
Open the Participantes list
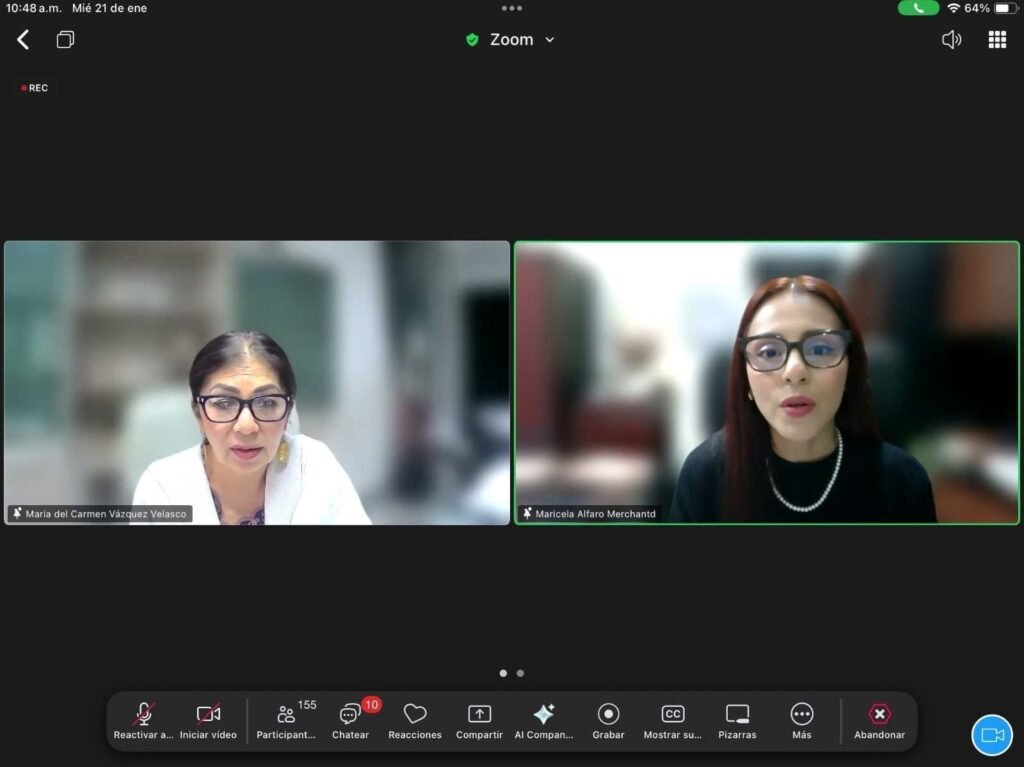point(286,720)
